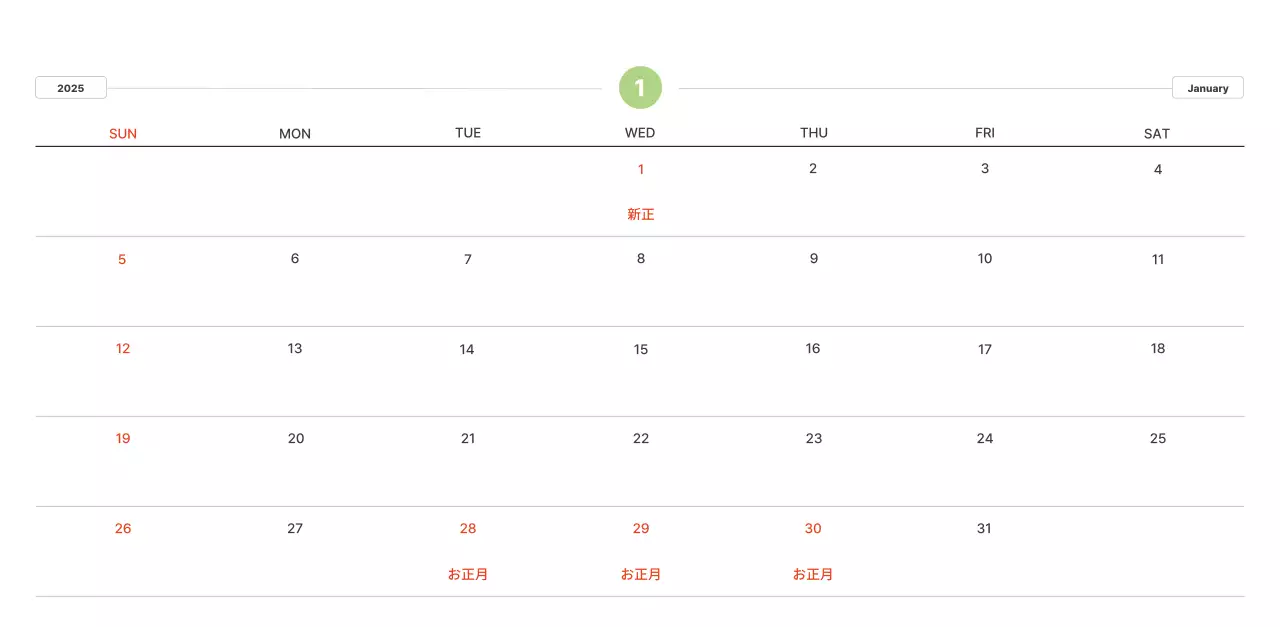Pick the 14th in the calendar
The height and width of the screenshot is (627, 1280).
coord(467,349)
